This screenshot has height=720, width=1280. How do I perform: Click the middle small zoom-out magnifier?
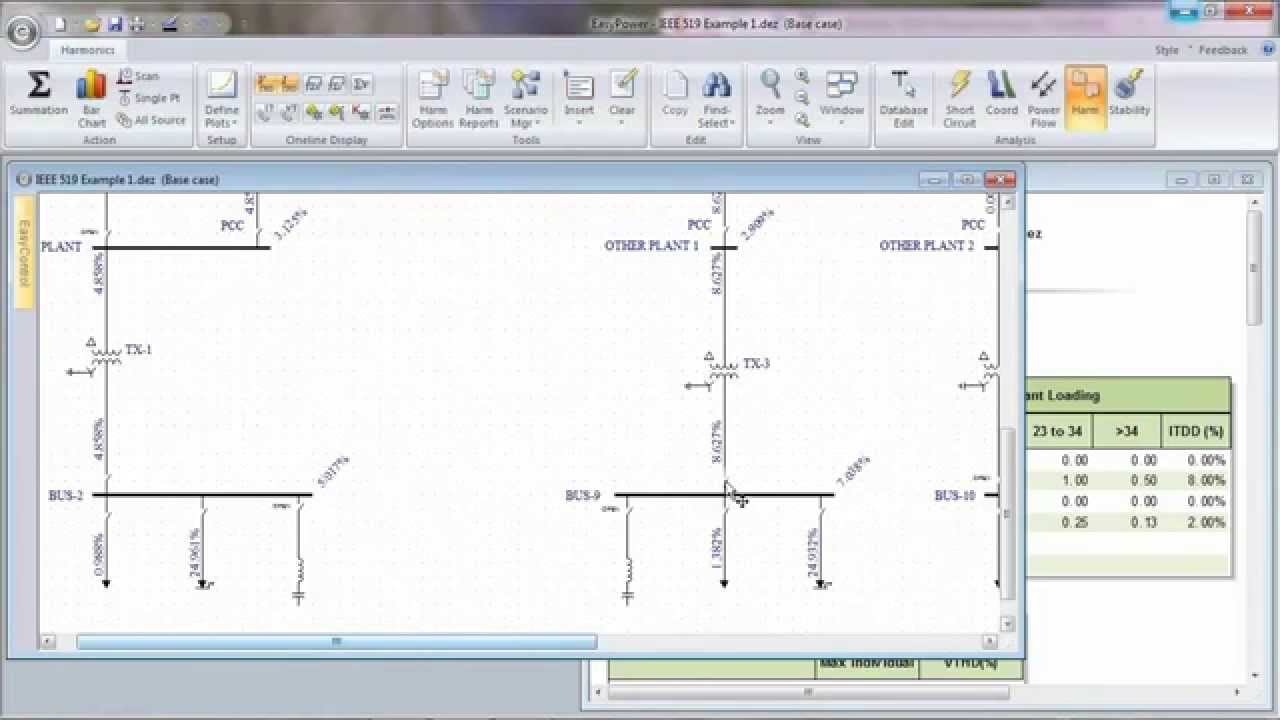click(802, 98)
